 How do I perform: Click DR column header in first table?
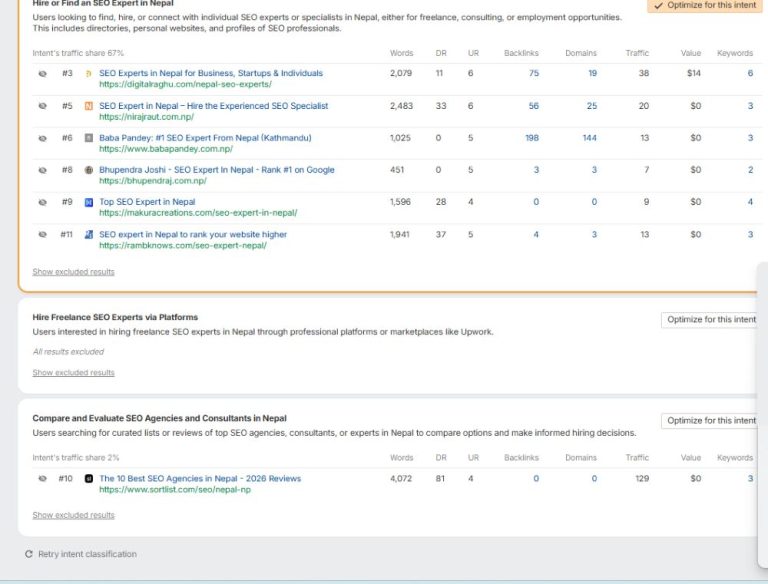pos(441,53)
